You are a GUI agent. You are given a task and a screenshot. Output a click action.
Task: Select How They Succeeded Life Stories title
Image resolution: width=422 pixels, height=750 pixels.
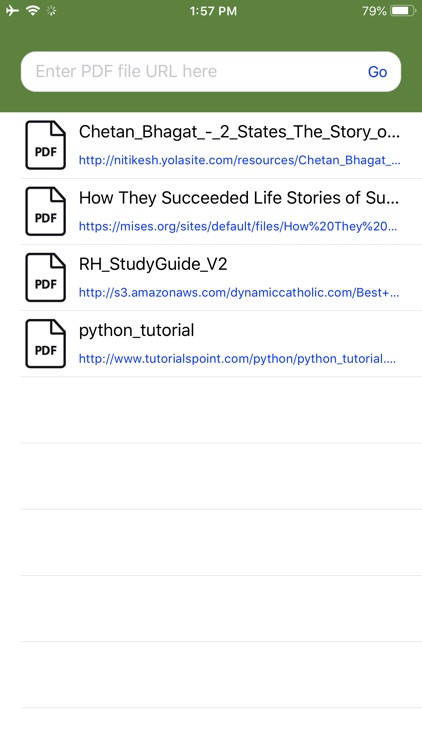239,198
